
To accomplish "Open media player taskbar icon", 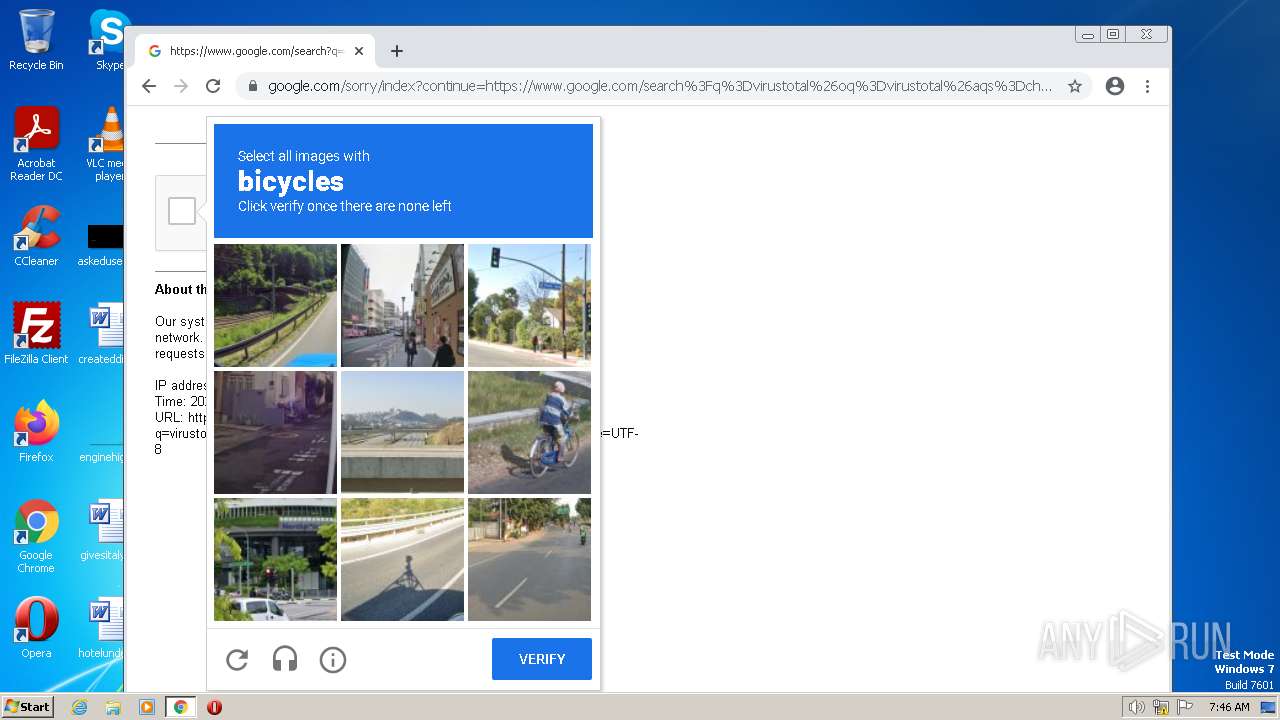I will (x=147, y=707).
